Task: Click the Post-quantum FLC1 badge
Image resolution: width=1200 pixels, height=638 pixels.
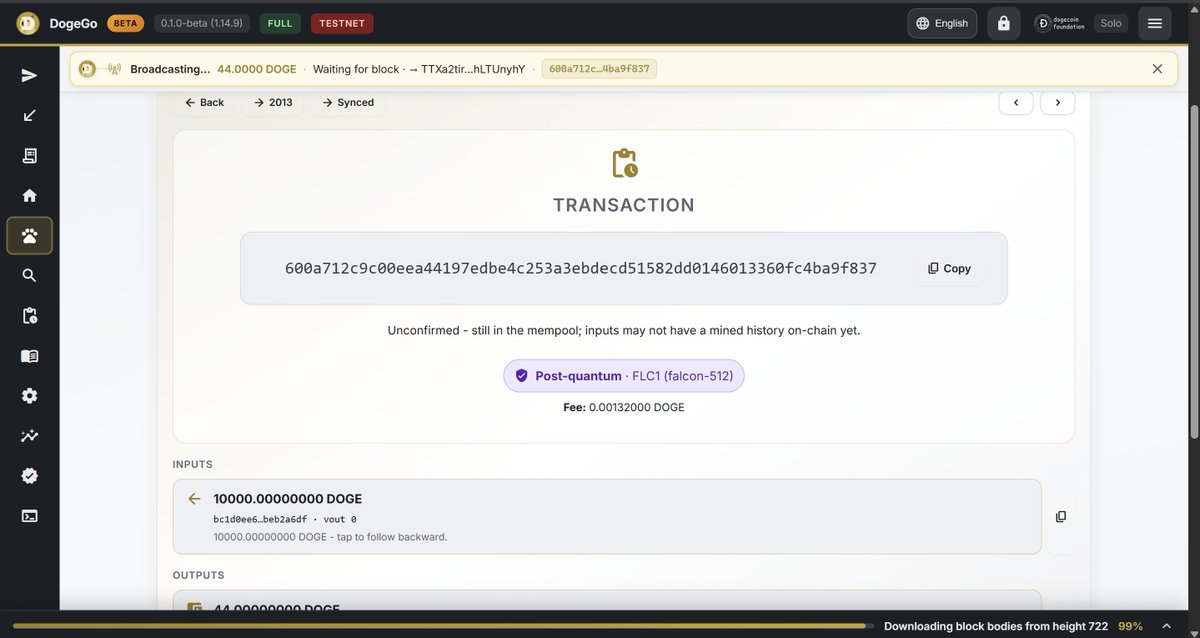Action: pyautogui.click(x=624, y=376)
